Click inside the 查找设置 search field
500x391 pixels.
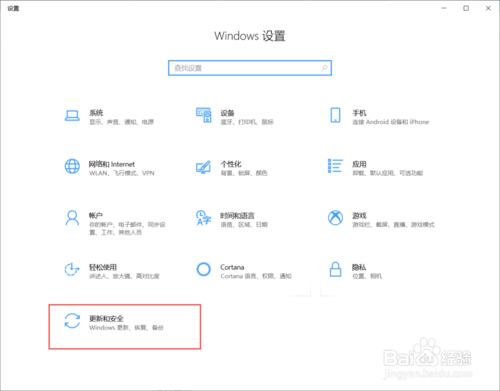[250, 68]
